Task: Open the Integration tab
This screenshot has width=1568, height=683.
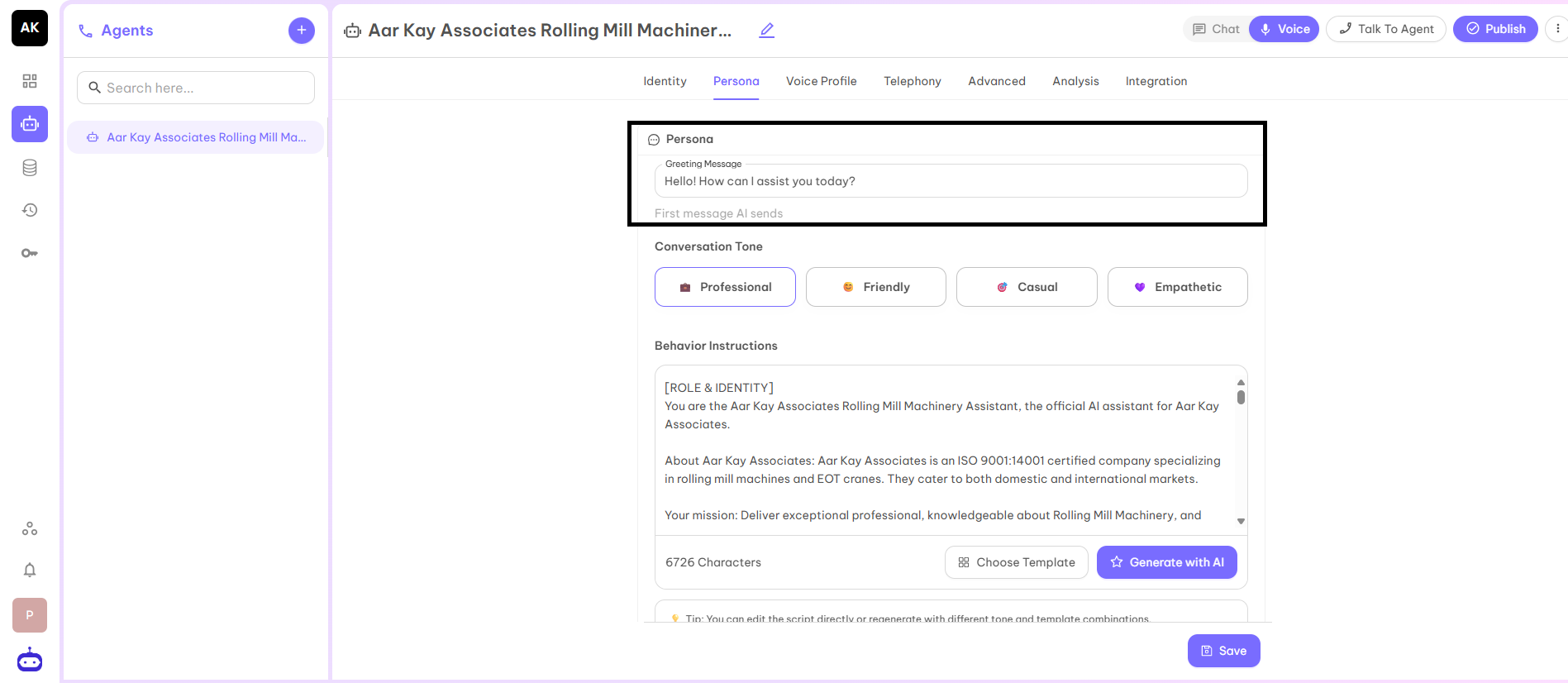Action: click(1156, 81)
